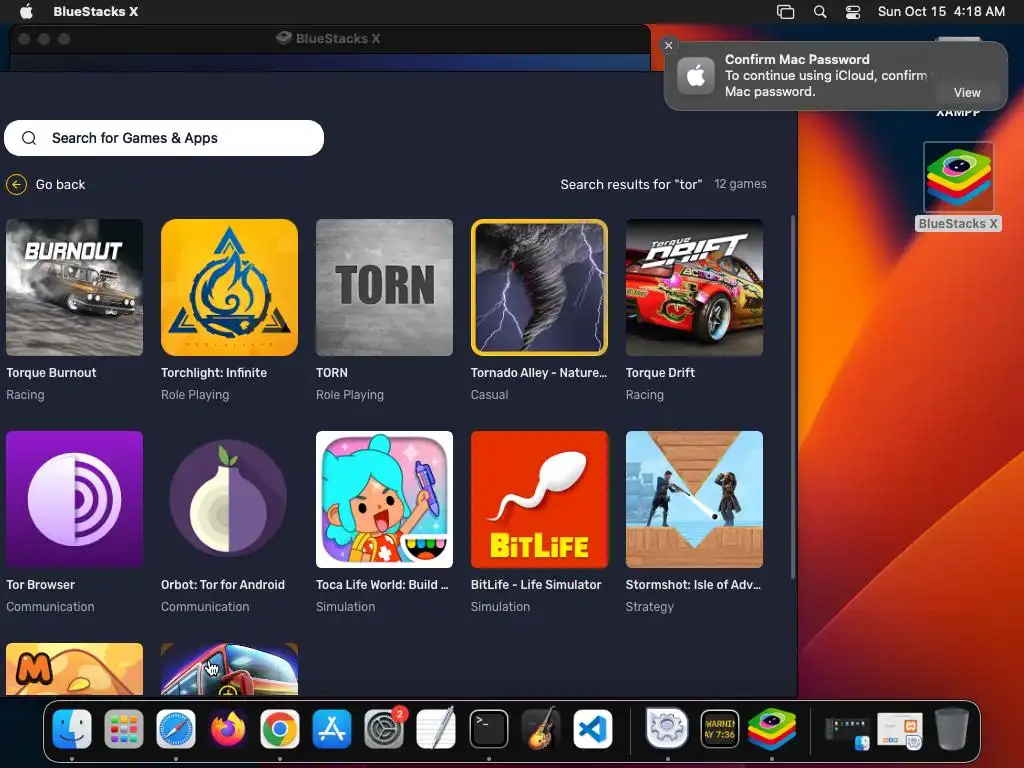Image resolution: width=1024 pixels, height=768 pixels.
Task: Click the Stage Manager menu bar icon
Action: [786, 12]
